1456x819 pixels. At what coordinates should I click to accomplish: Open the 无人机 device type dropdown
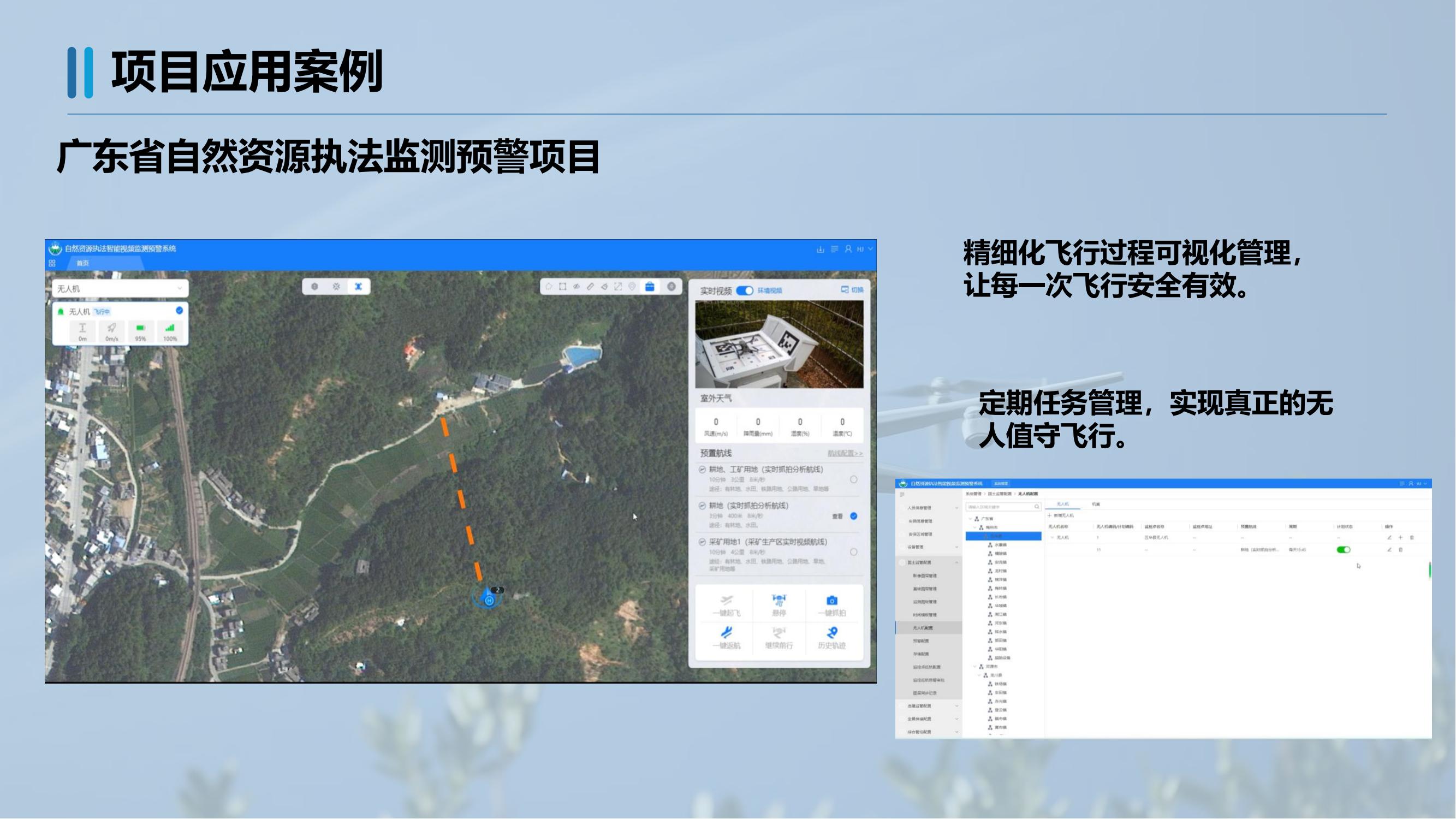point(120,289)
